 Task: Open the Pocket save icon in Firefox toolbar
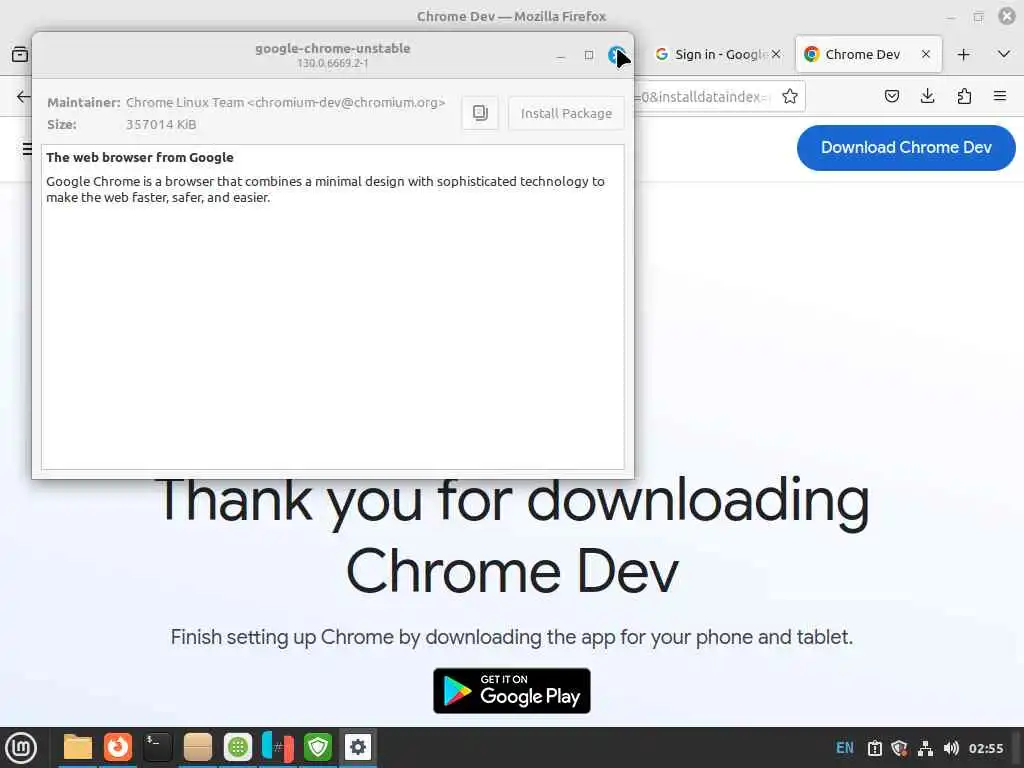pyautogui.click(x=891, y=97)
